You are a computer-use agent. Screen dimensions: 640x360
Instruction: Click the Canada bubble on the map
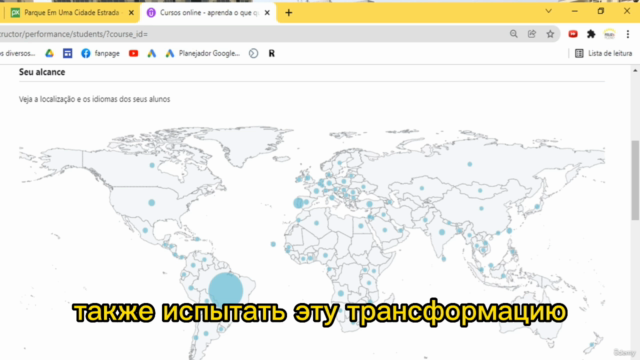[x=152, y=165]
